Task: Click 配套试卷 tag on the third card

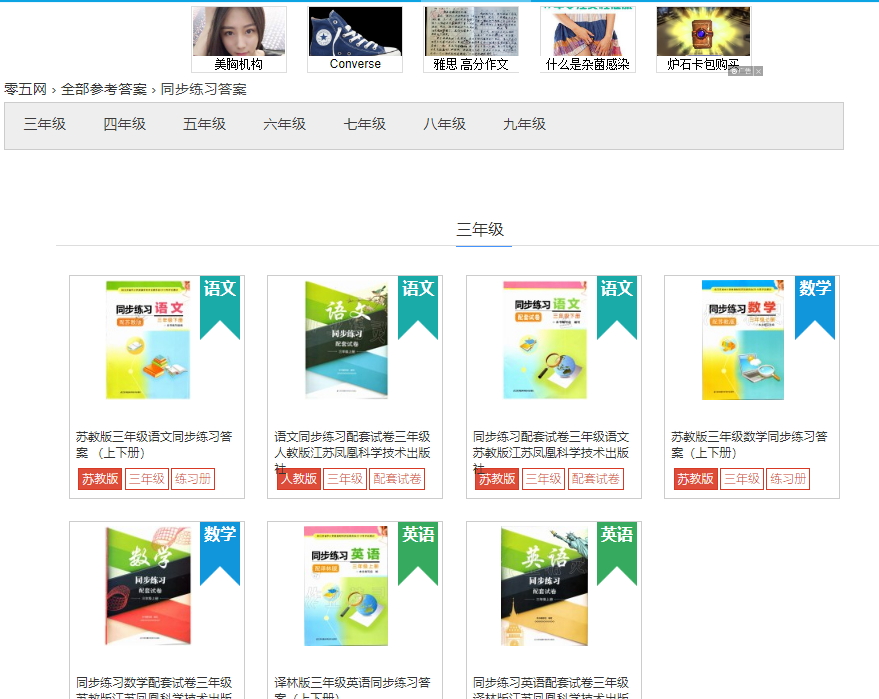Action: click(595, 479)
